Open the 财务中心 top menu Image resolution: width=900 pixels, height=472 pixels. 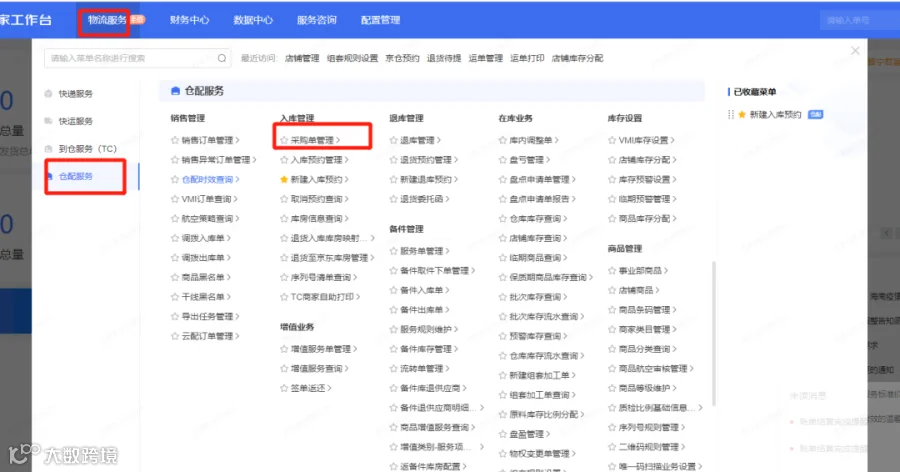(189, 20)
